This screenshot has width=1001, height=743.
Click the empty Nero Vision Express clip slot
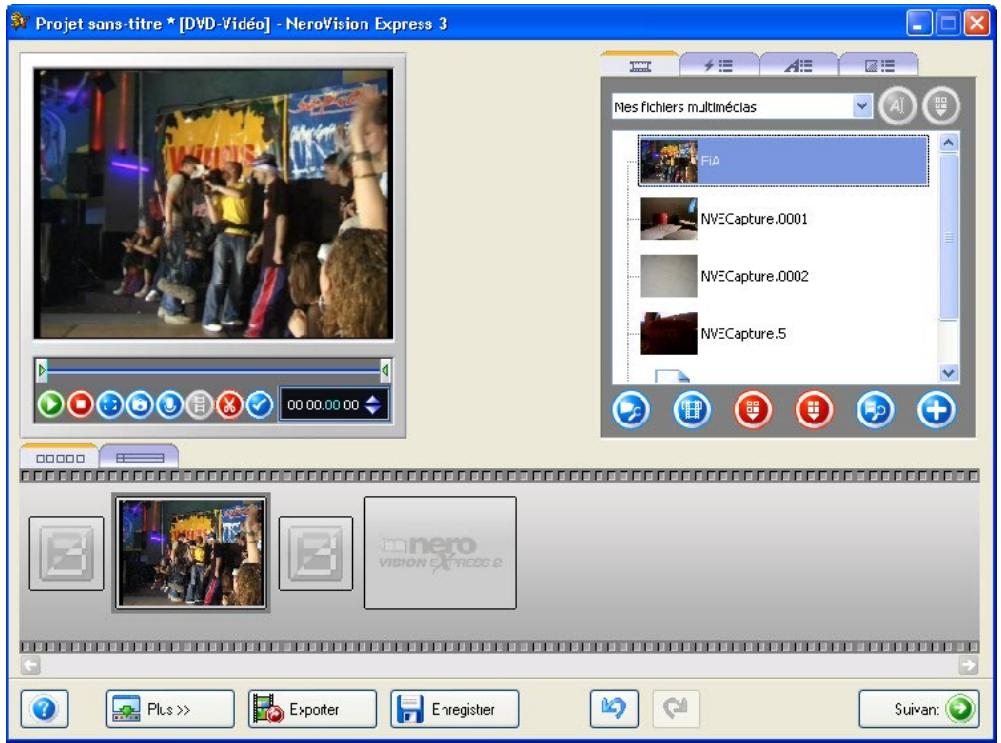click(440, 553)
